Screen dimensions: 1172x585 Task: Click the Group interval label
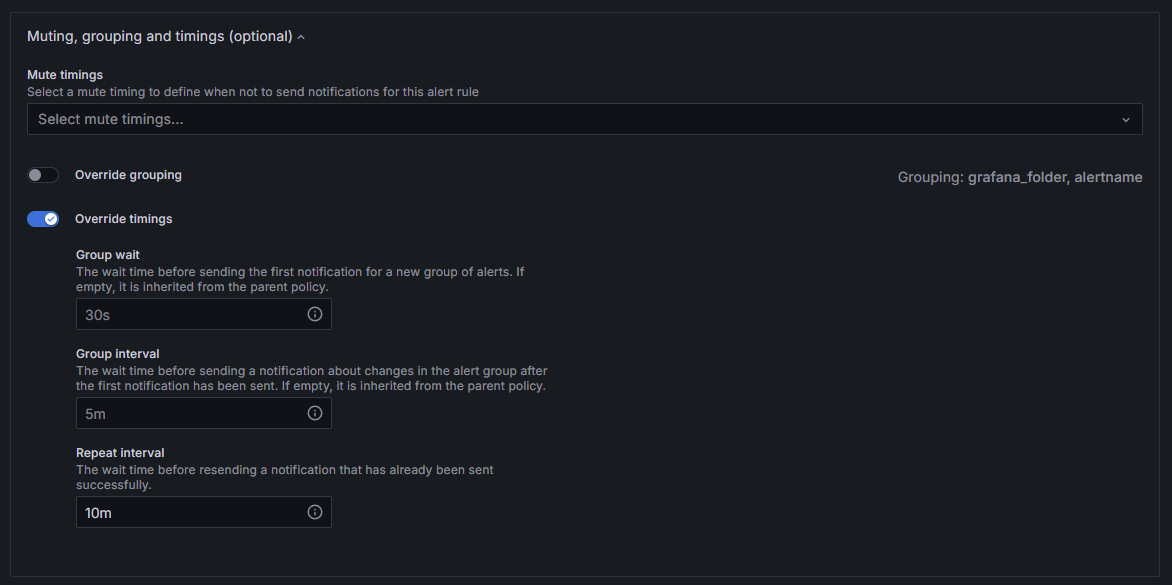pyautogui.click(x=117, y=353)
